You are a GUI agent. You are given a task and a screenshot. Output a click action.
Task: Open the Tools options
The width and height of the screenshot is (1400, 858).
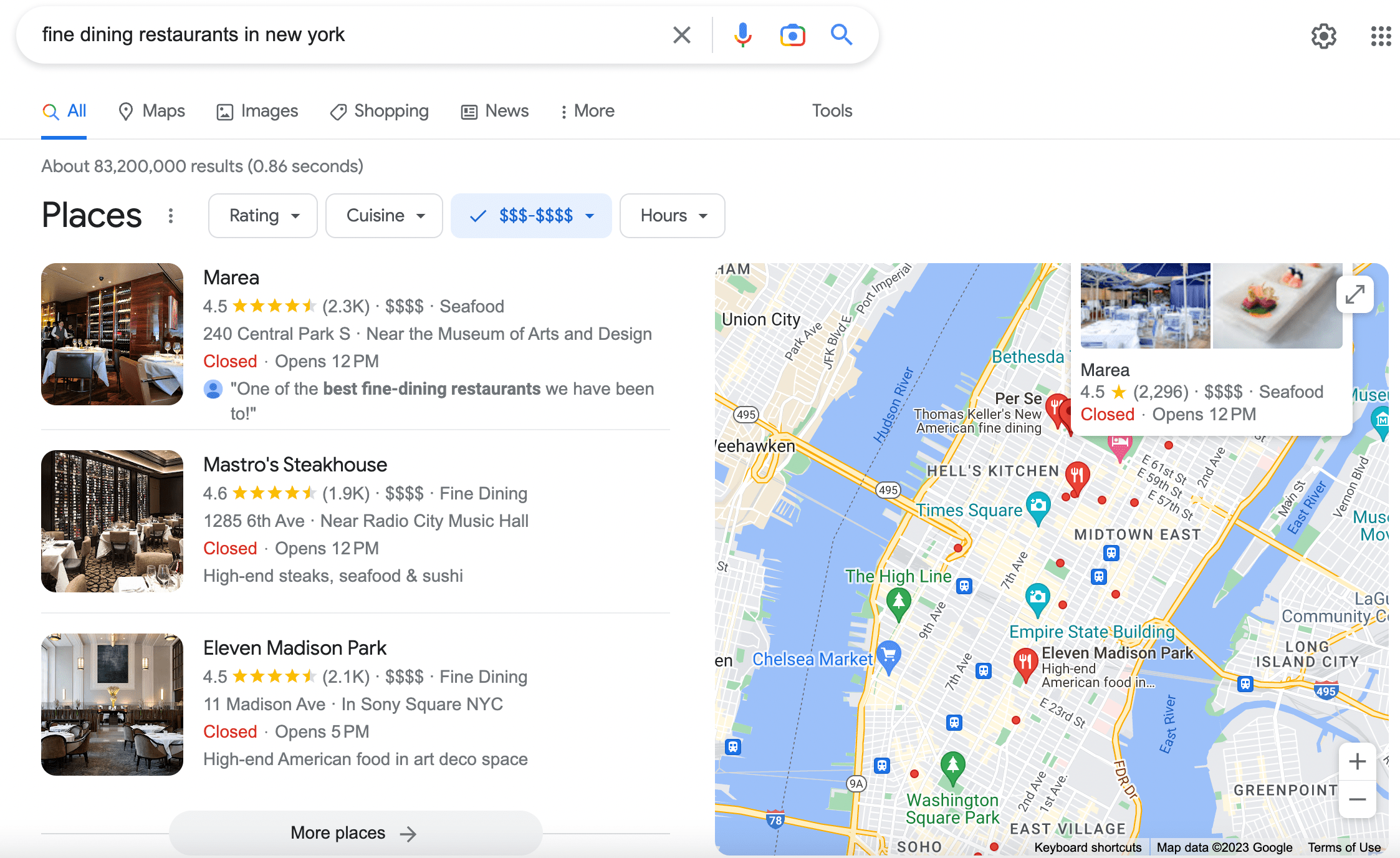coord(832,111)
